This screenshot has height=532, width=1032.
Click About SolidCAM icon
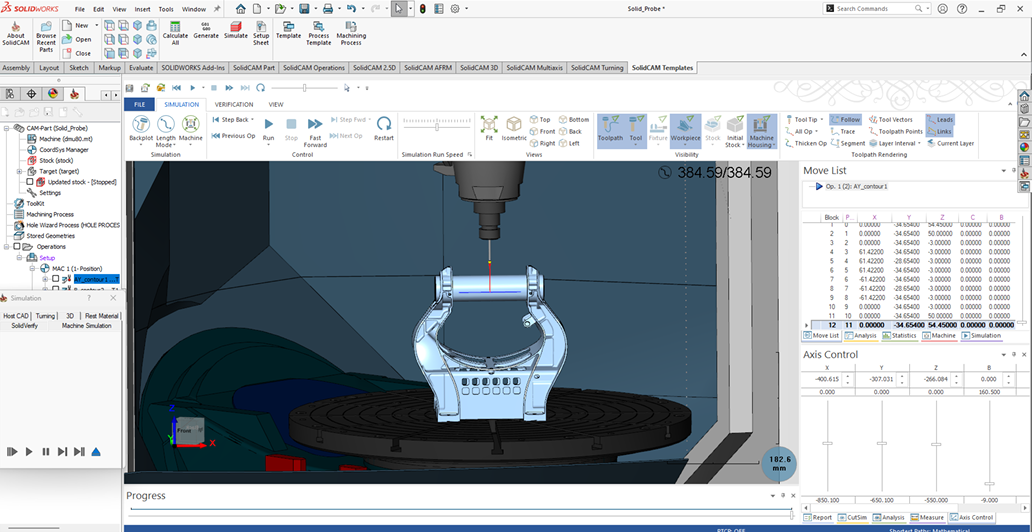14,33
